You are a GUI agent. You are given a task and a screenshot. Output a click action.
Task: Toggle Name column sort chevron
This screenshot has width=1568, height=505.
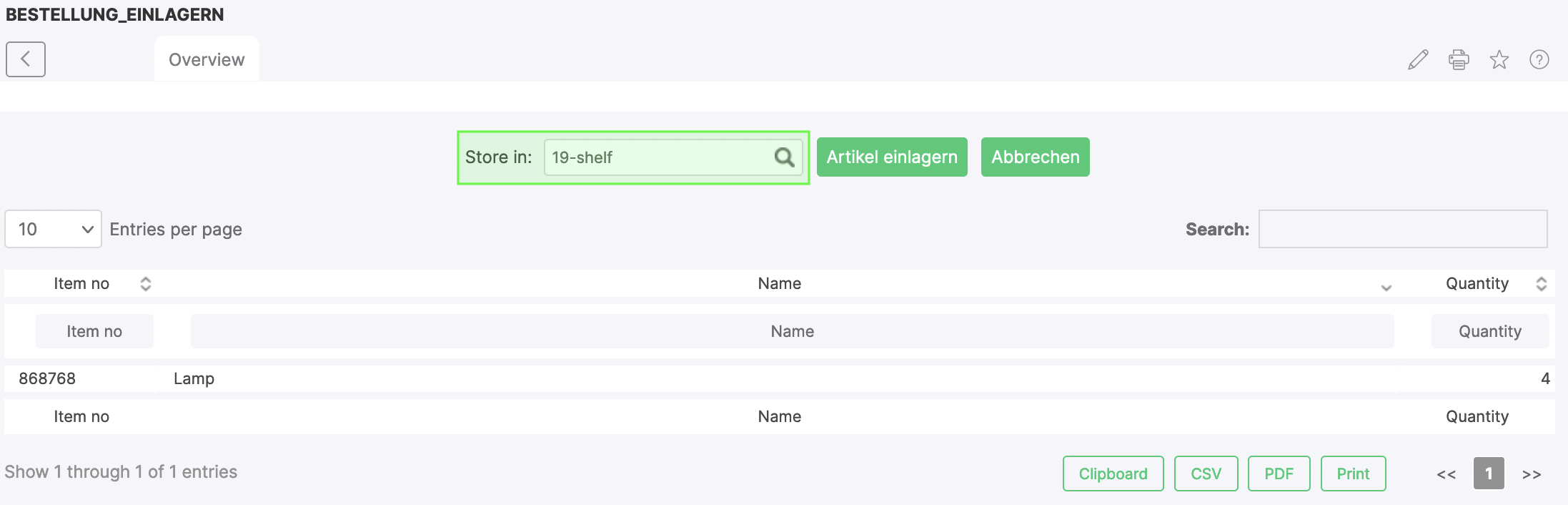pyautogui.click(x=1386, y=287)
